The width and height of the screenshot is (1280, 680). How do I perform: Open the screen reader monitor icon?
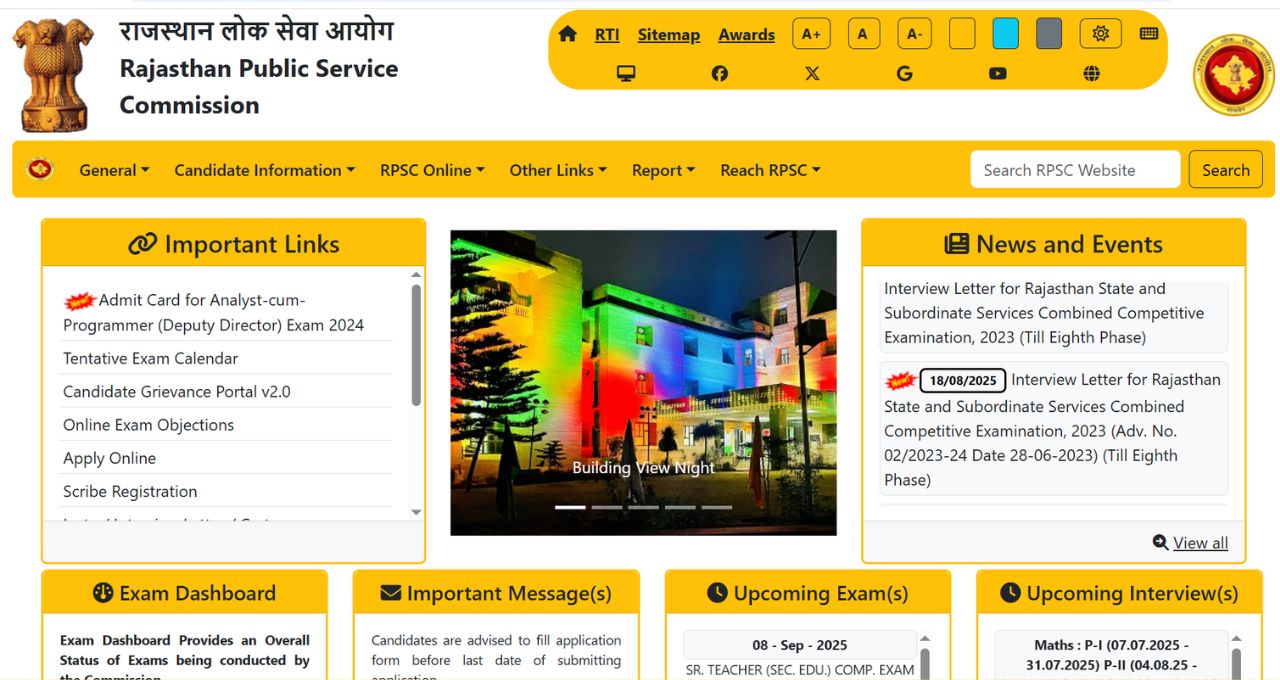click(x=626, y=73)
